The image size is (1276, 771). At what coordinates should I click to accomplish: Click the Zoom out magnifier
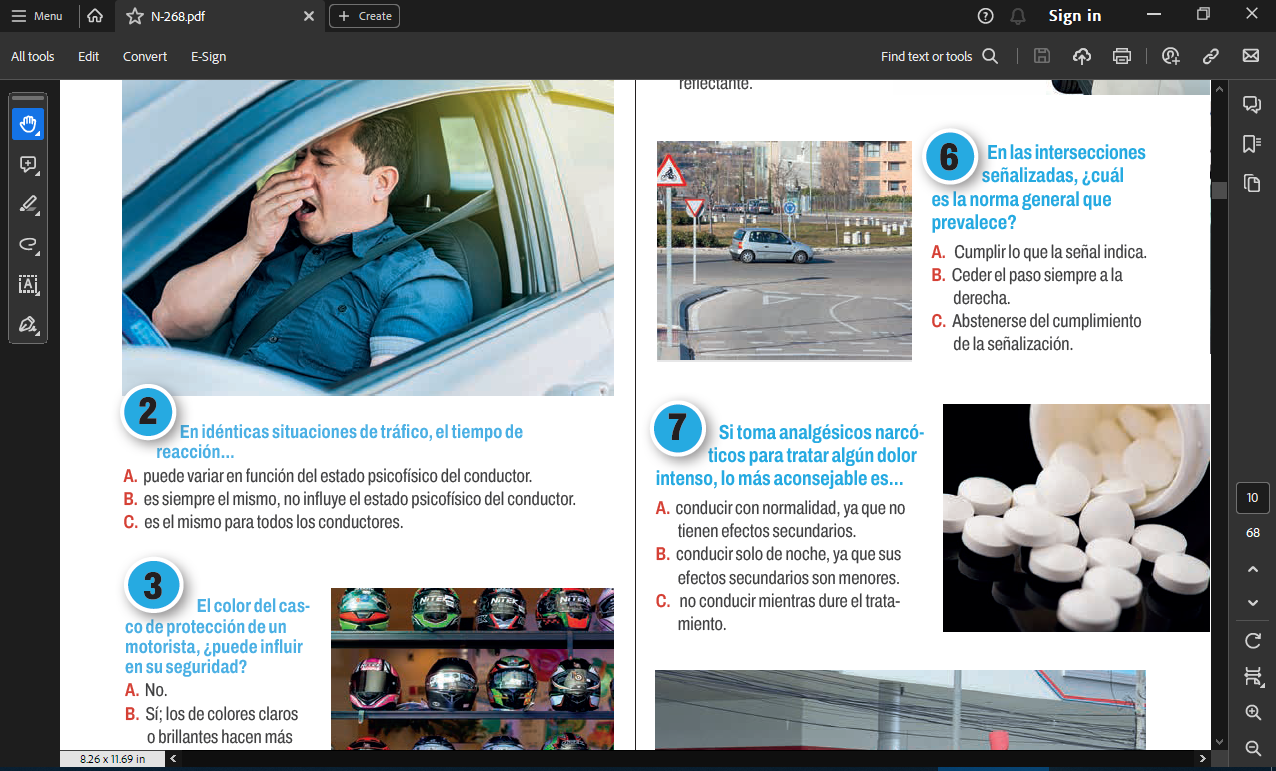pyautogui.click(x=1252, y=748)
